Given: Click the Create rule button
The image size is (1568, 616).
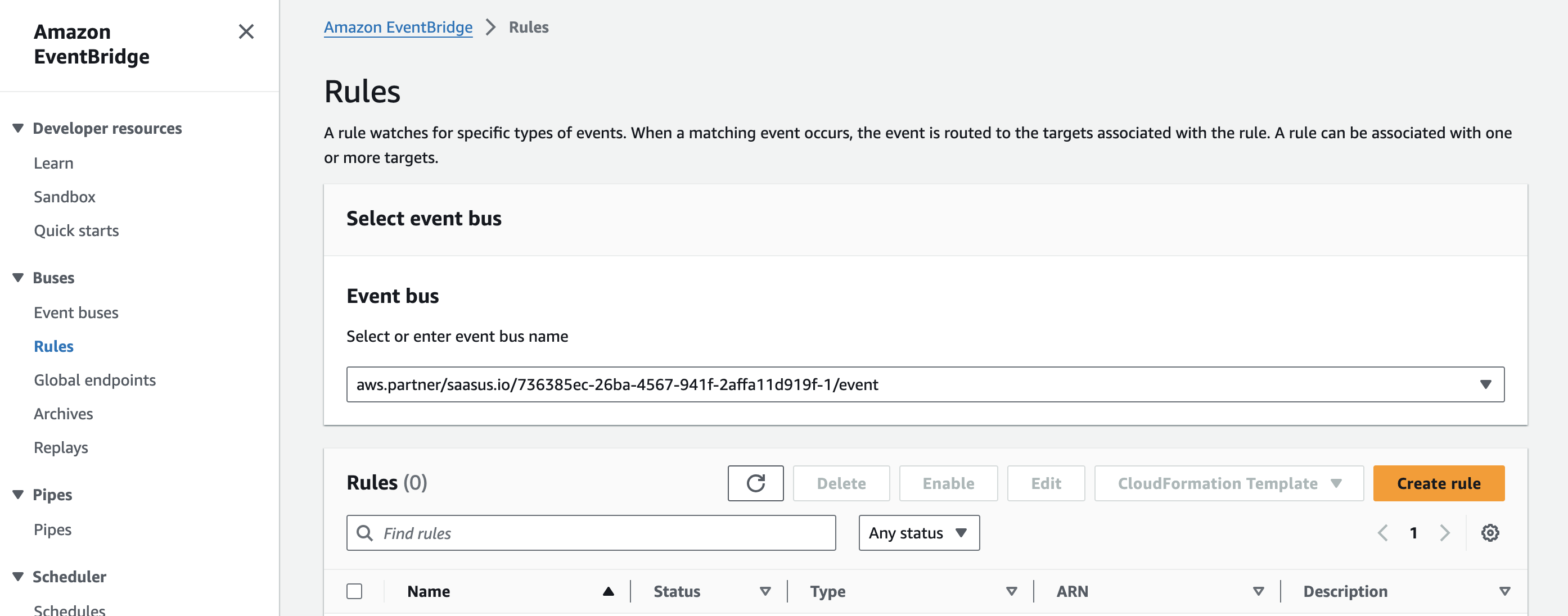Looking at the screenshot, I should coord(1439,483).
